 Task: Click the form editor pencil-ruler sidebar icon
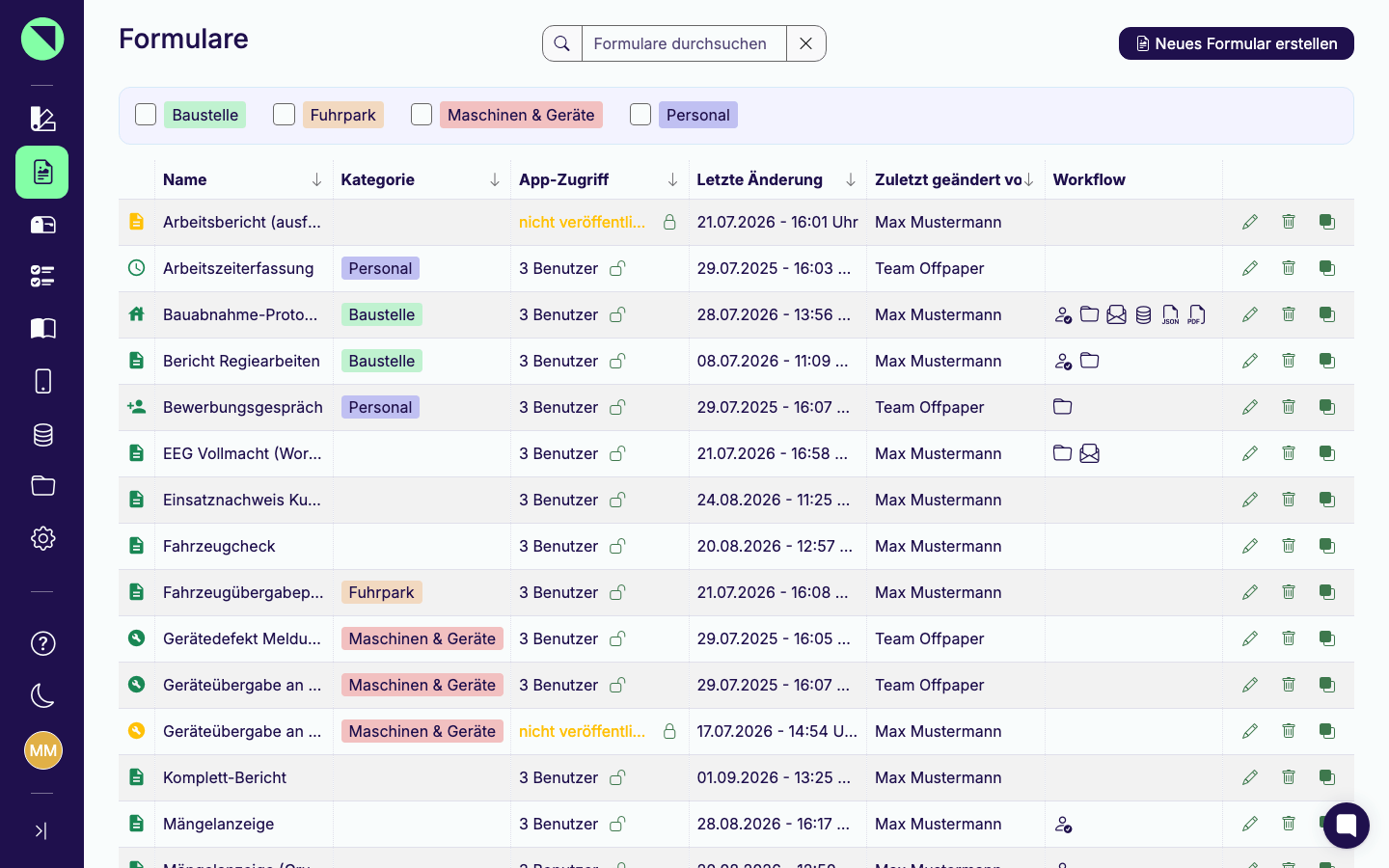tap(42, 119)
